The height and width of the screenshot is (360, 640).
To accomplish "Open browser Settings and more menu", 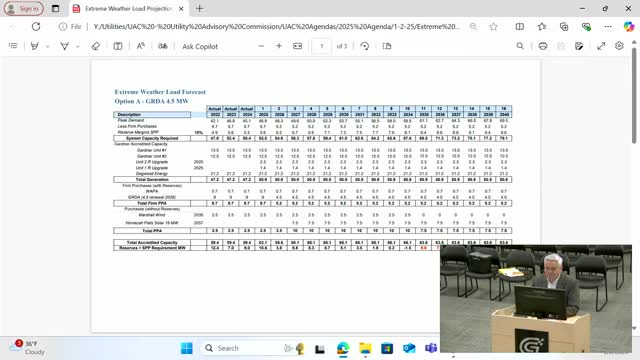I will tap(608, 27).
